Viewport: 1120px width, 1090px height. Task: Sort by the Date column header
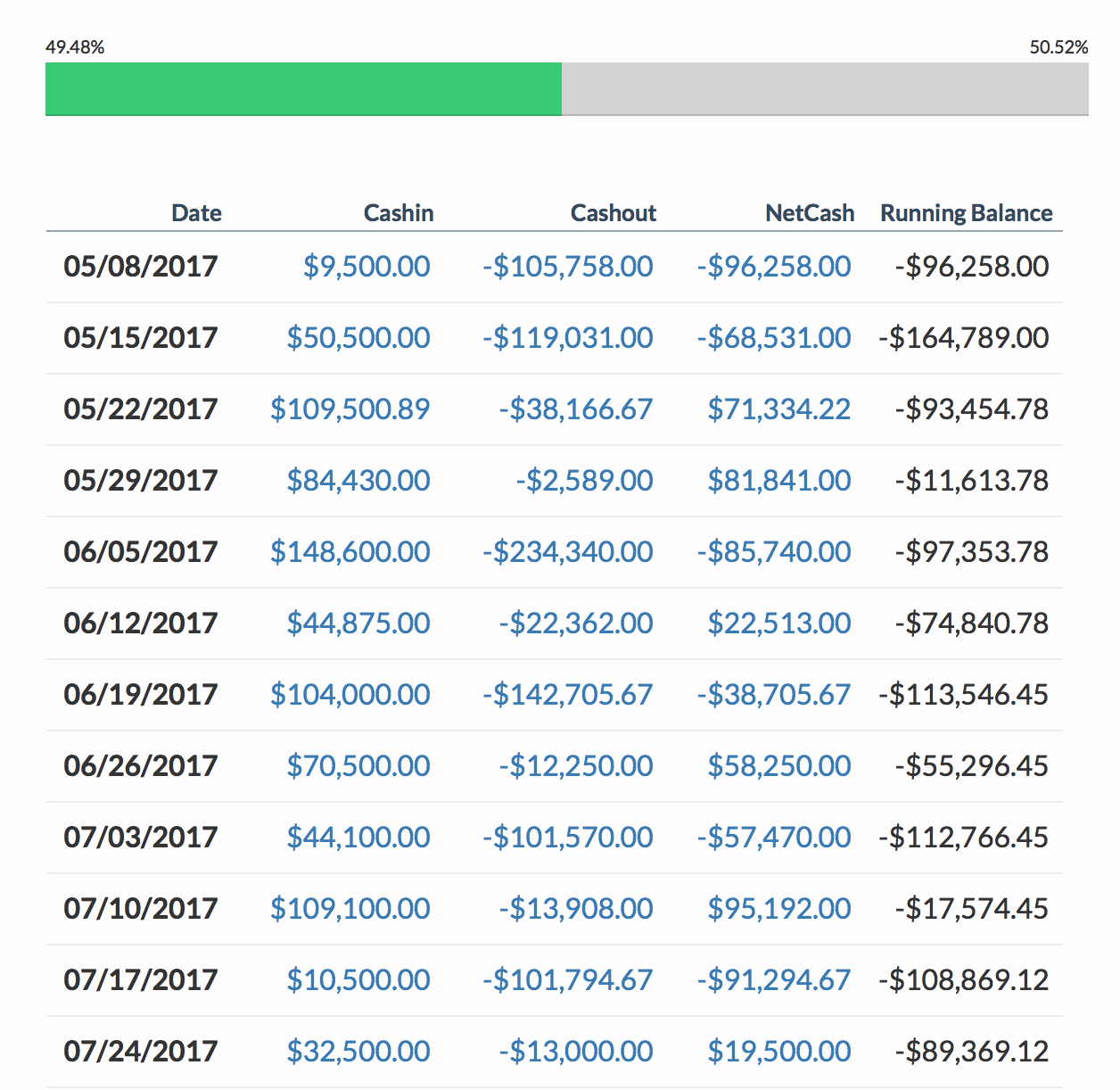[x=197, y=213]
